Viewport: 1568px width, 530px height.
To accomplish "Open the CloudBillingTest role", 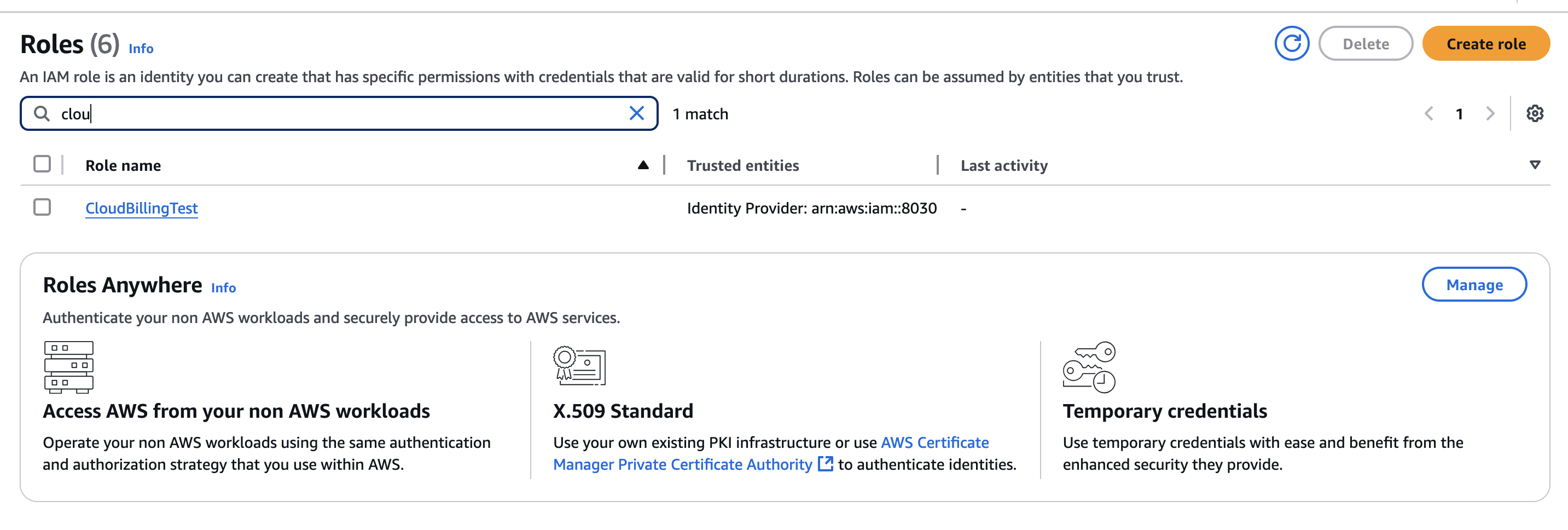I will click(141, 208).
